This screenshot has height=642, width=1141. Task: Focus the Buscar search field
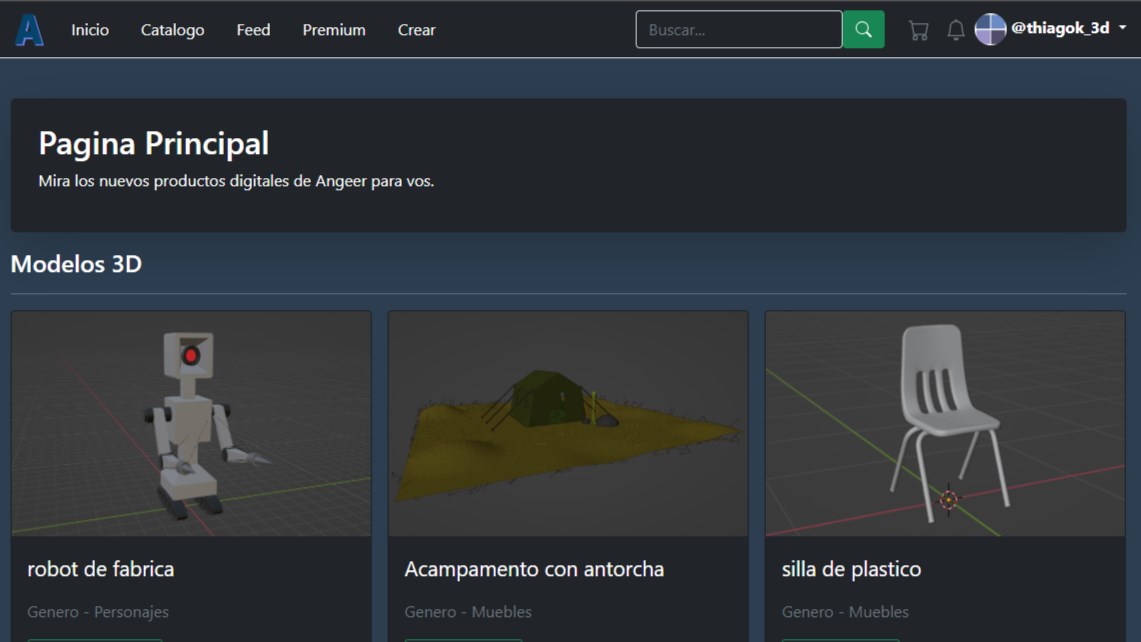click(x=739, y=29)
